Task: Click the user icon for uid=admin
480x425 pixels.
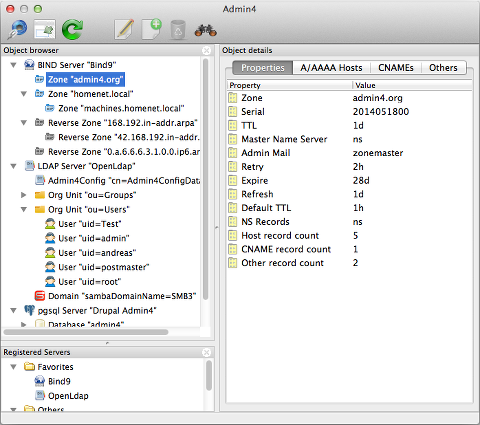Action: (x=50, y=238)
